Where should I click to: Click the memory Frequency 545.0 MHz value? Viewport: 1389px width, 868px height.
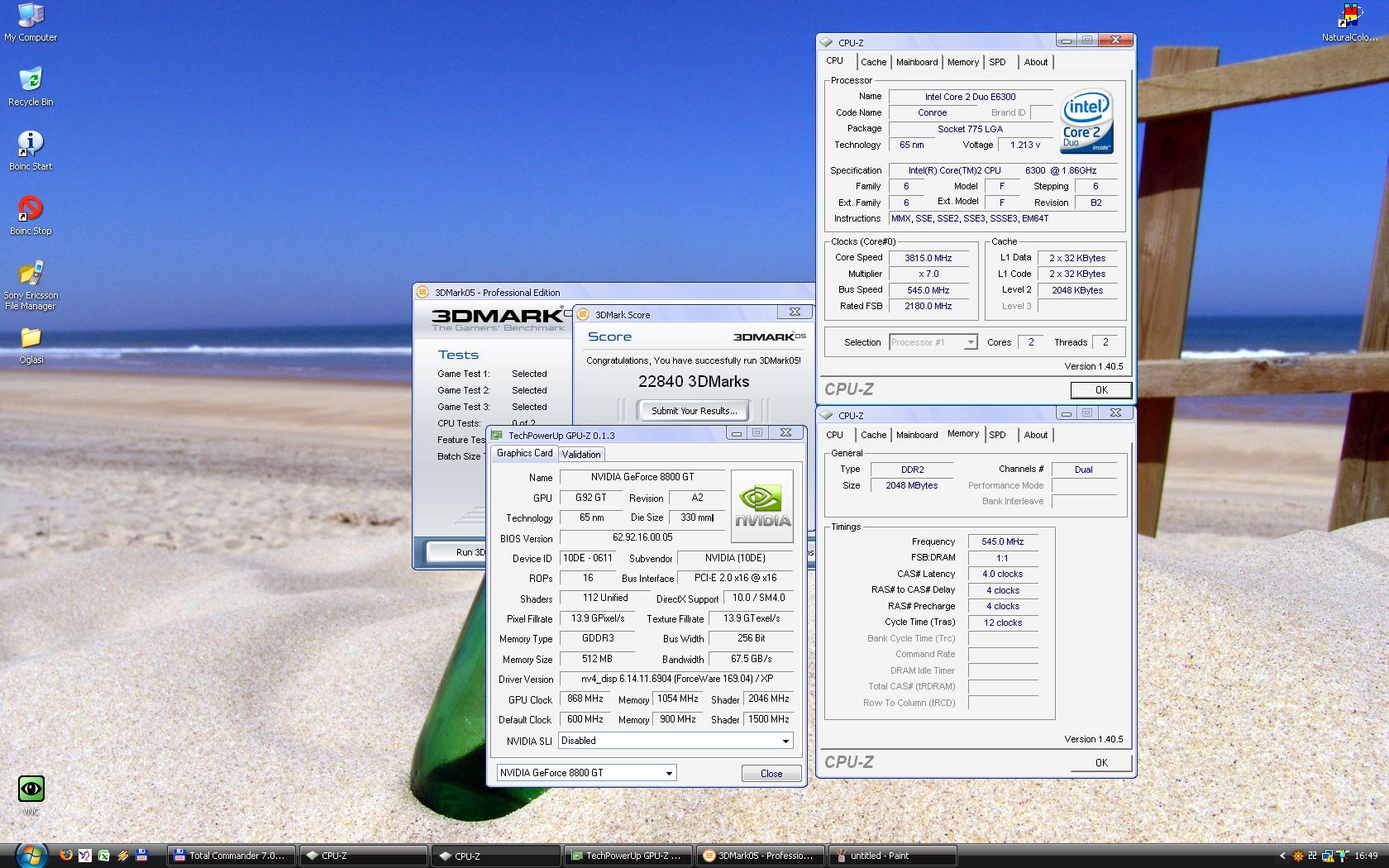coord(1002,541)
